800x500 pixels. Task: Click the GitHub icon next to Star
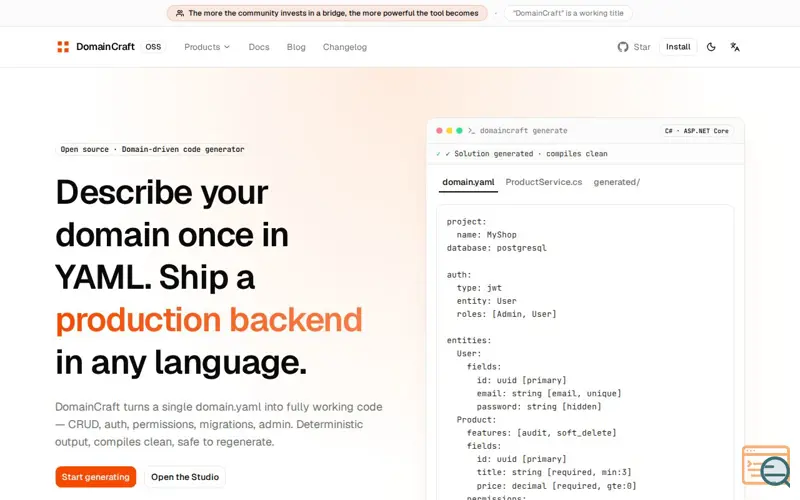tap(622, 47)
